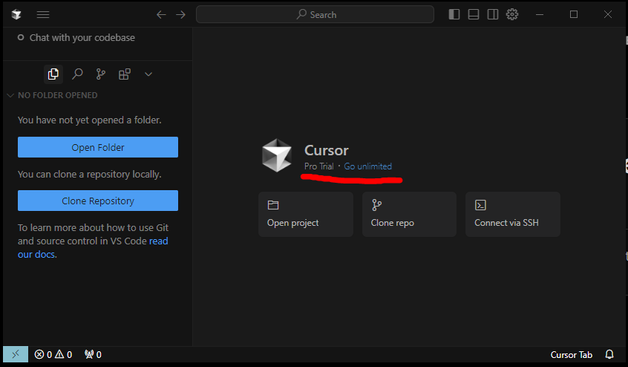Viewport: 628px width, 367px height.
Task: Click the large Cursor cube logo
Action: click(276, 155)
